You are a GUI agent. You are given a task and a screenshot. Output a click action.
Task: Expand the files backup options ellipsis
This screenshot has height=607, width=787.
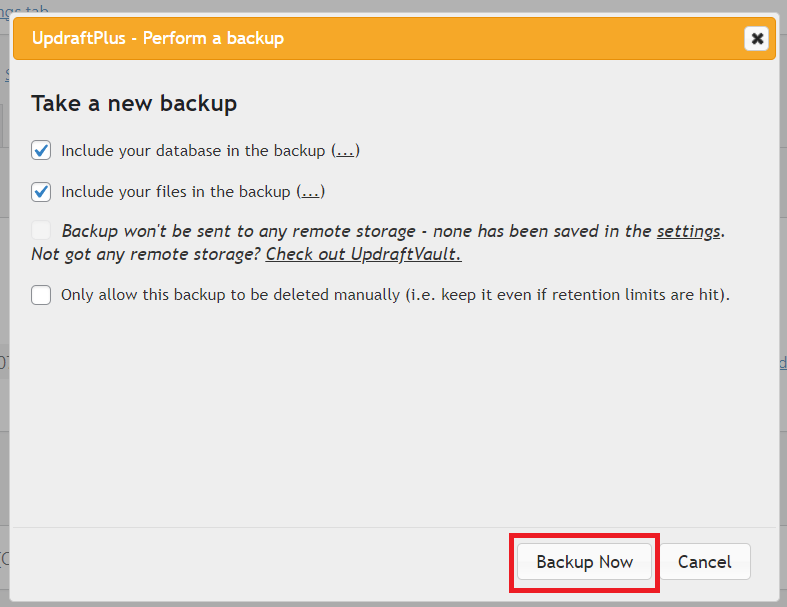tap(311, 191)
